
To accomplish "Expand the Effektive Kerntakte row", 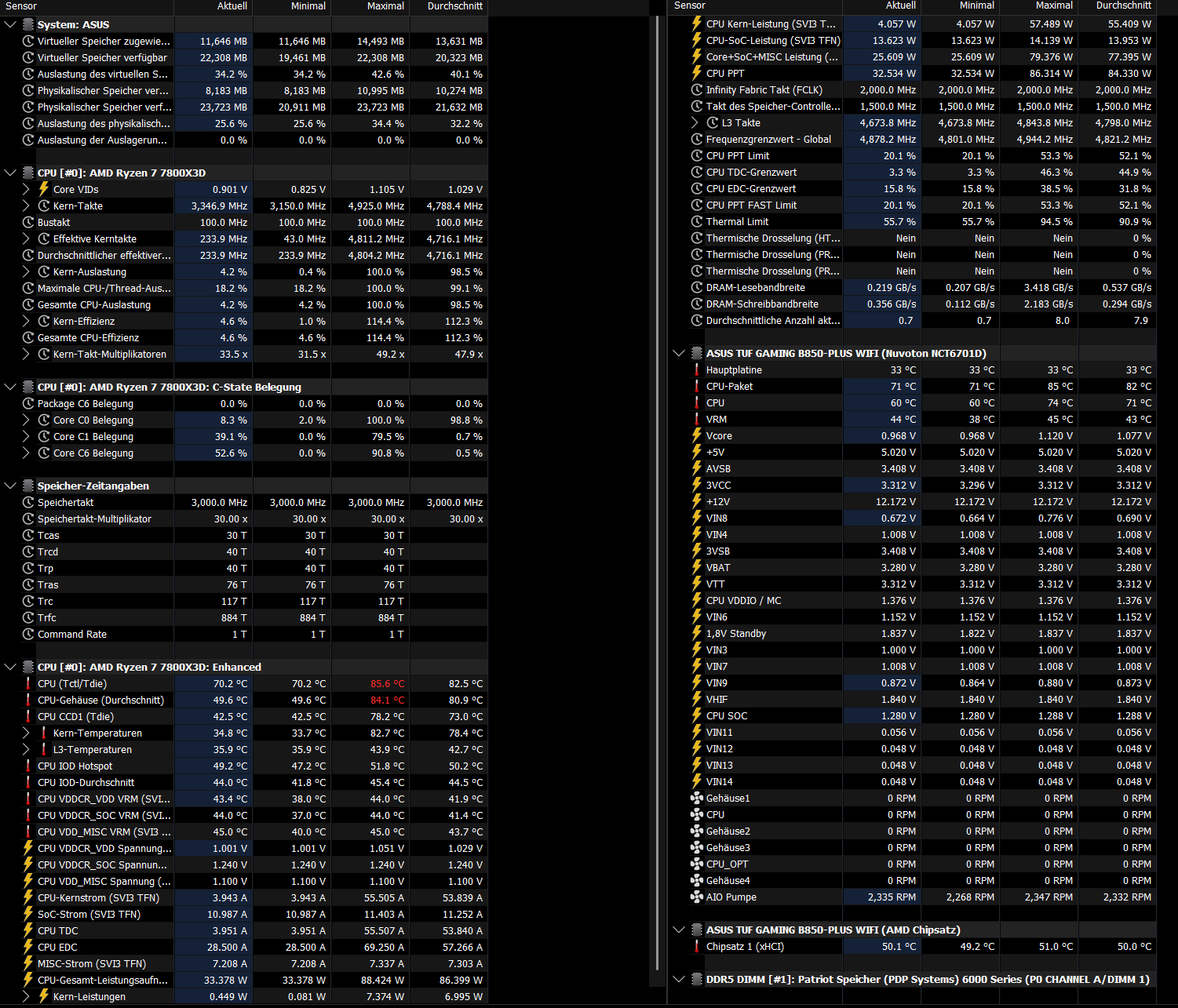I will tap(26, 238).
